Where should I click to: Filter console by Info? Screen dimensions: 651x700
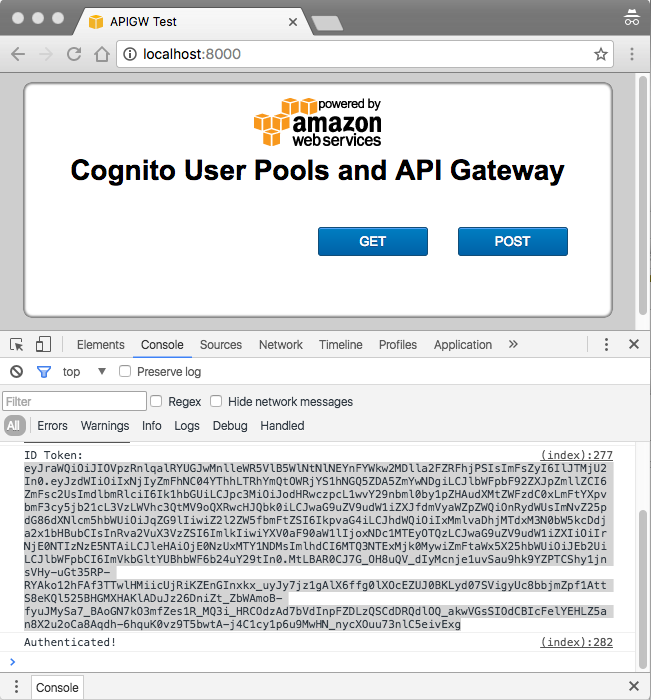tap(152, 425)
